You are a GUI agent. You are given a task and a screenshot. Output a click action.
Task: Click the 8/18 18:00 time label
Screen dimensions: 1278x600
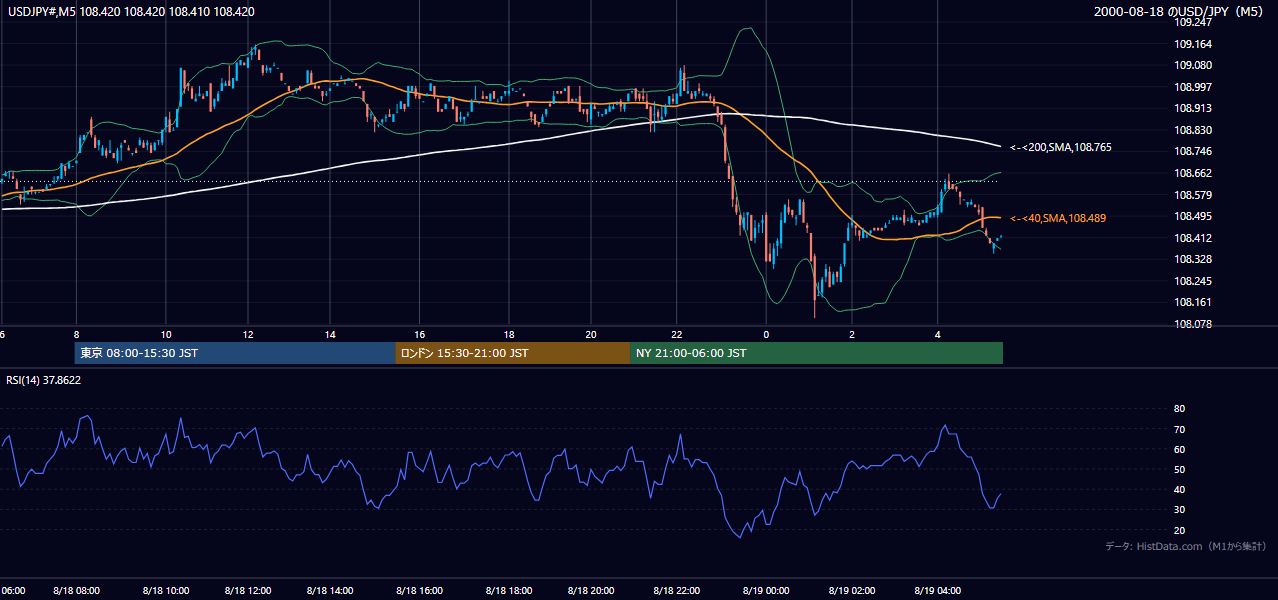508,591
